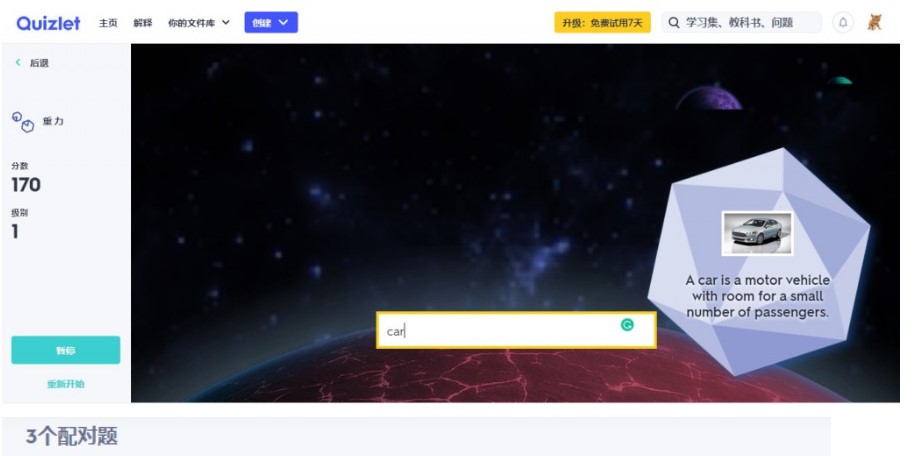Click the search magnifier icon
919x456 pixels.
tap(674, 23)
